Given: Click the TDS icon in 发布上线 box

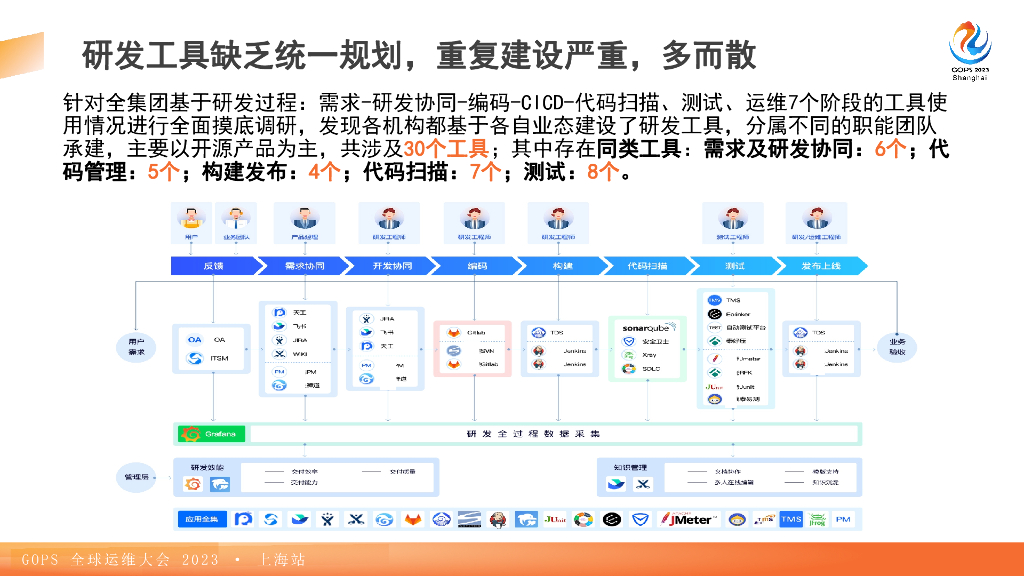Looking at the screenshot, I should pyautogui.click(x=800, y=332).
